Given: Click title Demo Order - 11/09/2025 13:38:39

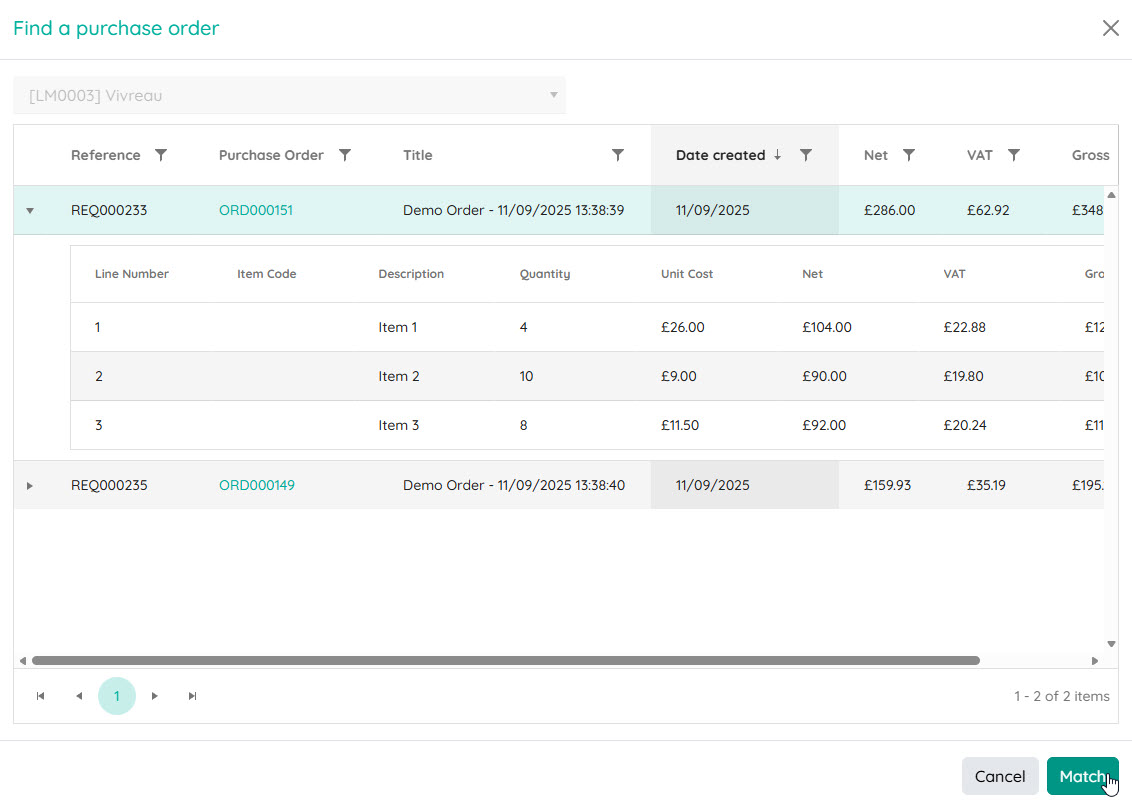Looking at the screenshot, I should point(513,210).
